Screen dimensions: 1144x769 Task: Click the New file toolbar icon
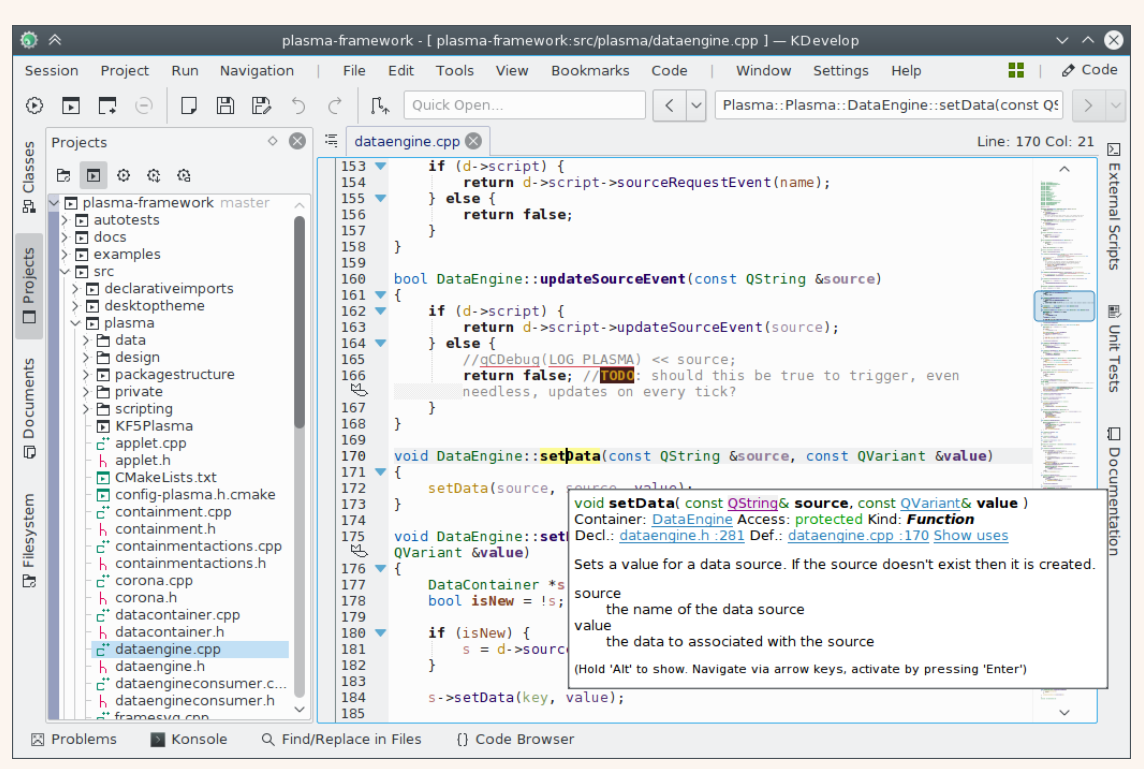point(189,105)
